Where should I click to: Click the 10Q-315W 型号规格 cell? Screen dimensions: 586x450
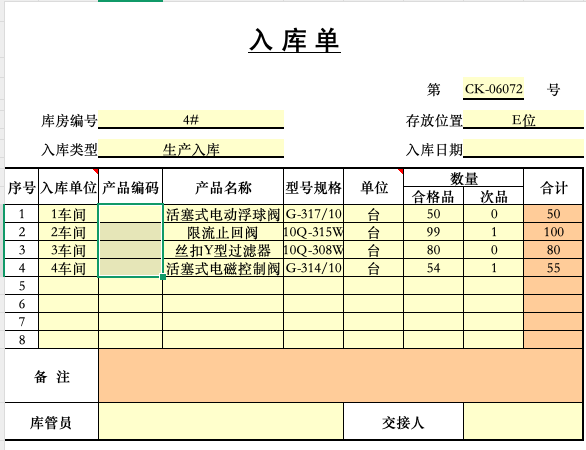(x=314, y=232)
